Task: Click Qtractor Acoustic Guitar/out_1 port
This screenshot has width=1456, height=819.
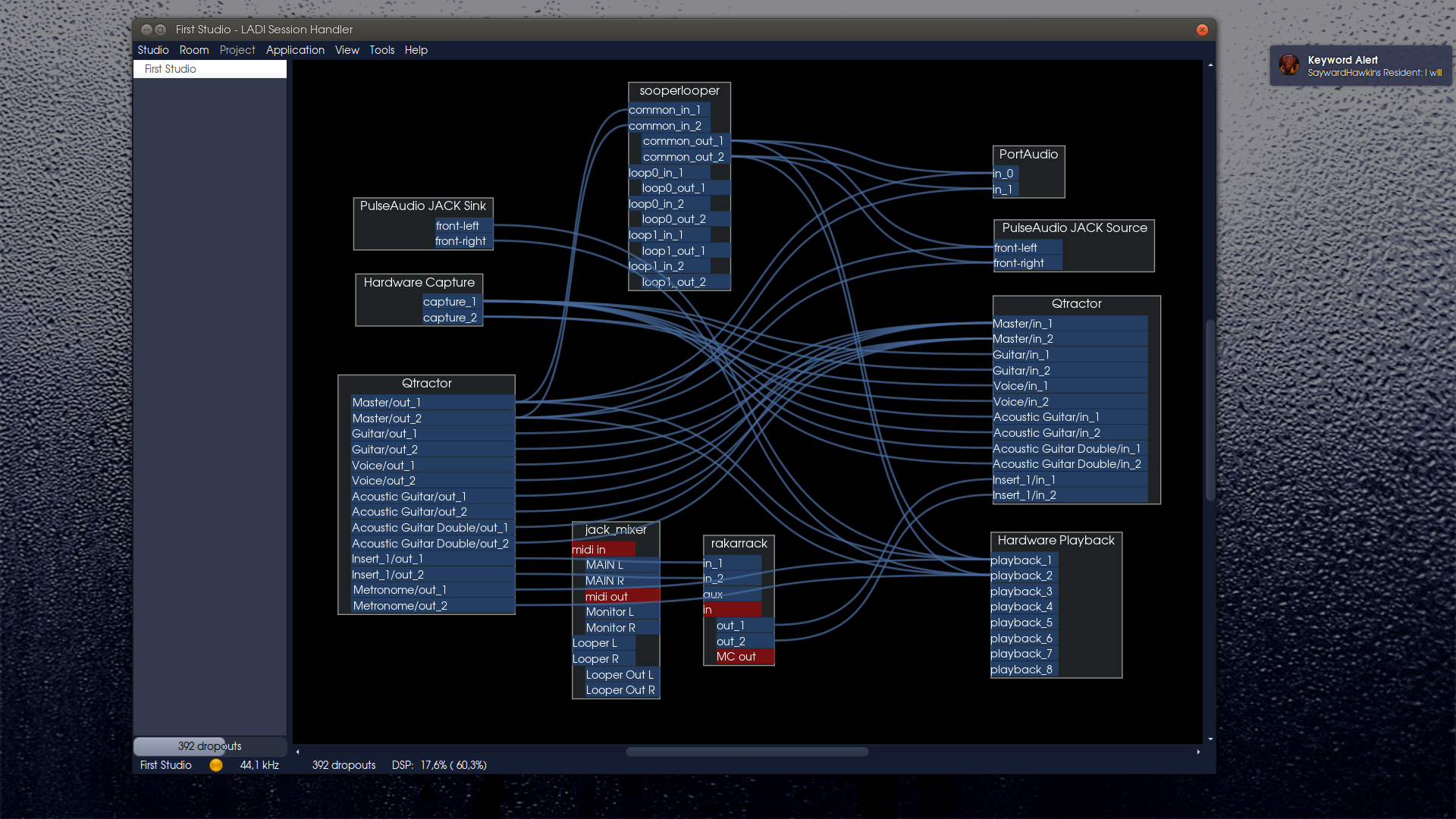Action: tap(432, 497)
